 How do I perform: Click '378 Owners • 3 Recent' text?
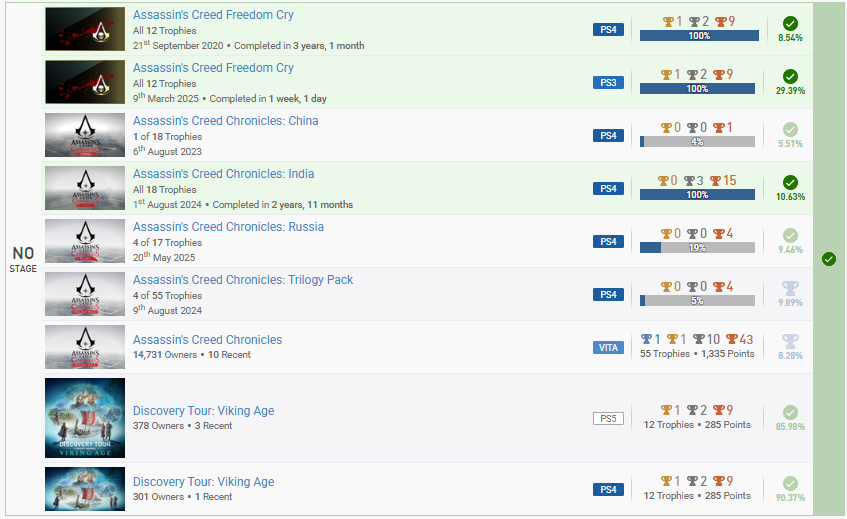click(183, 426)
